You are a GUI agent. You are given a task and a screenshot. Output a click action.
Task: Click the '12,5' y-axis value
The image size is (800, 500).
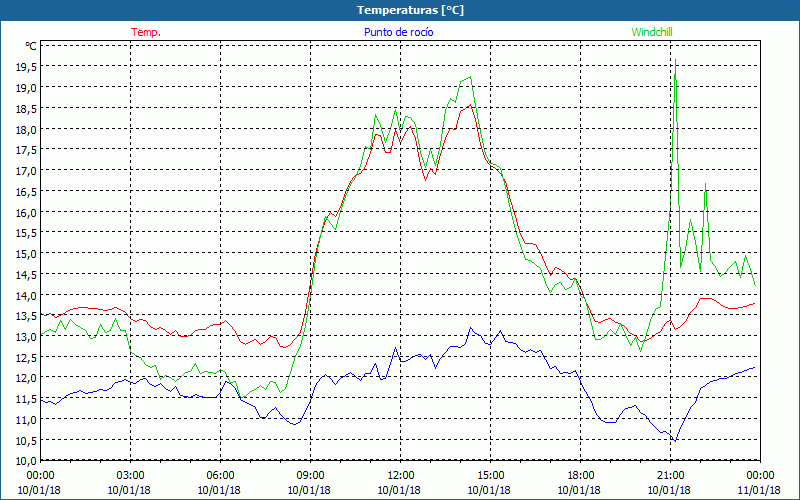27,358
